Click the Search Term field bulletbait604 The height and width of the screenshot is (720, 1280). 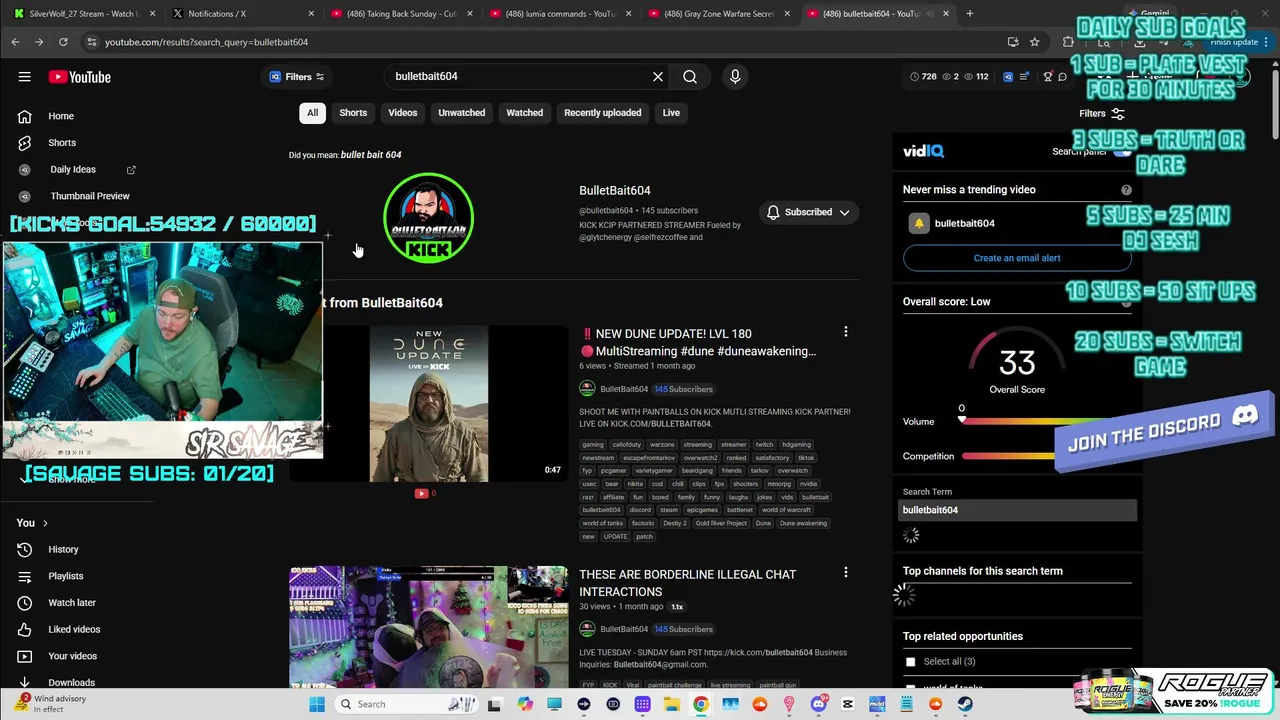1019,510
